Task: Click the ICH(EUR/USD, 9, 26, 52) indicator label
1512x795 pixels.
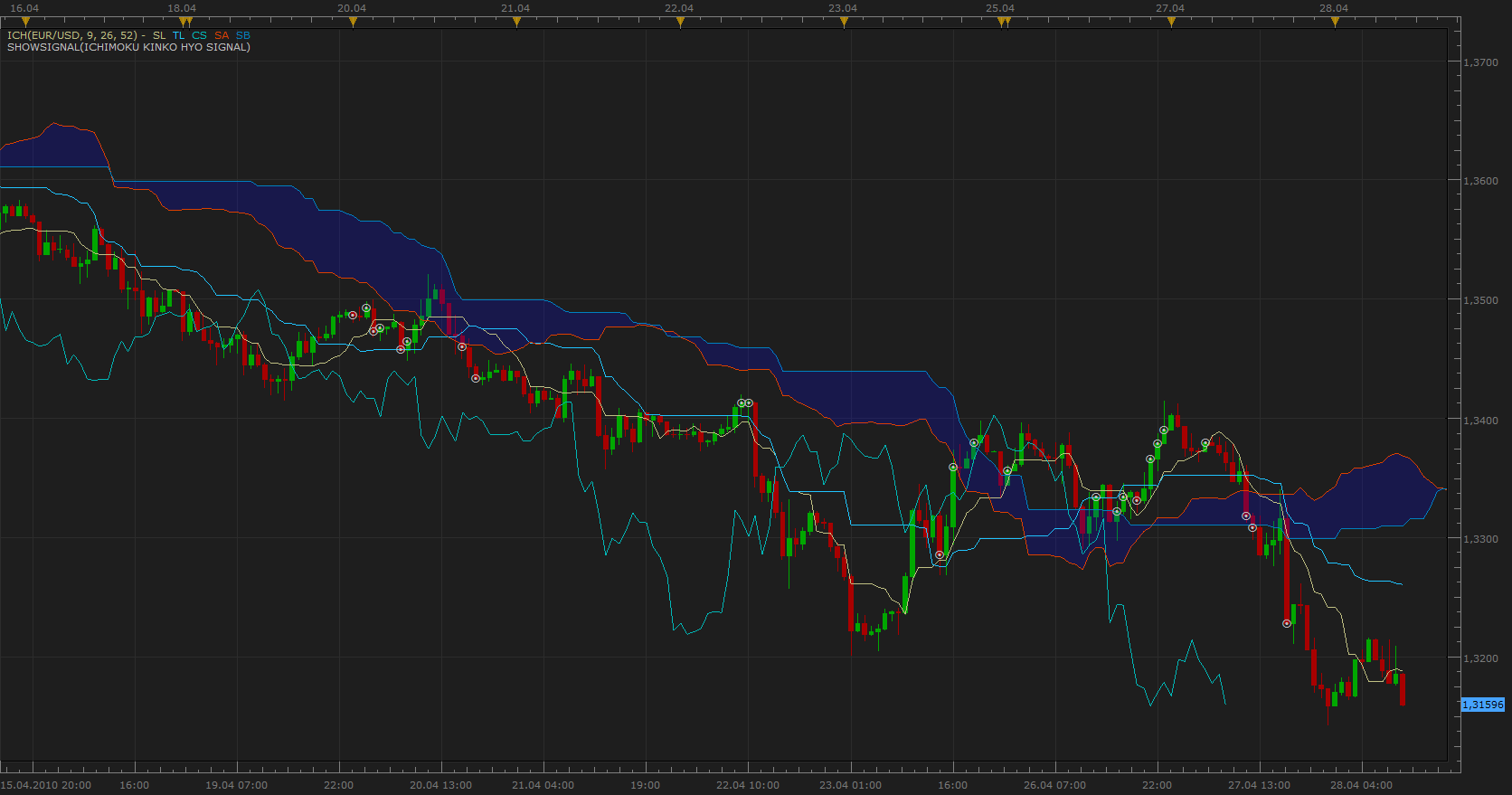Action: tap(71, 35)
